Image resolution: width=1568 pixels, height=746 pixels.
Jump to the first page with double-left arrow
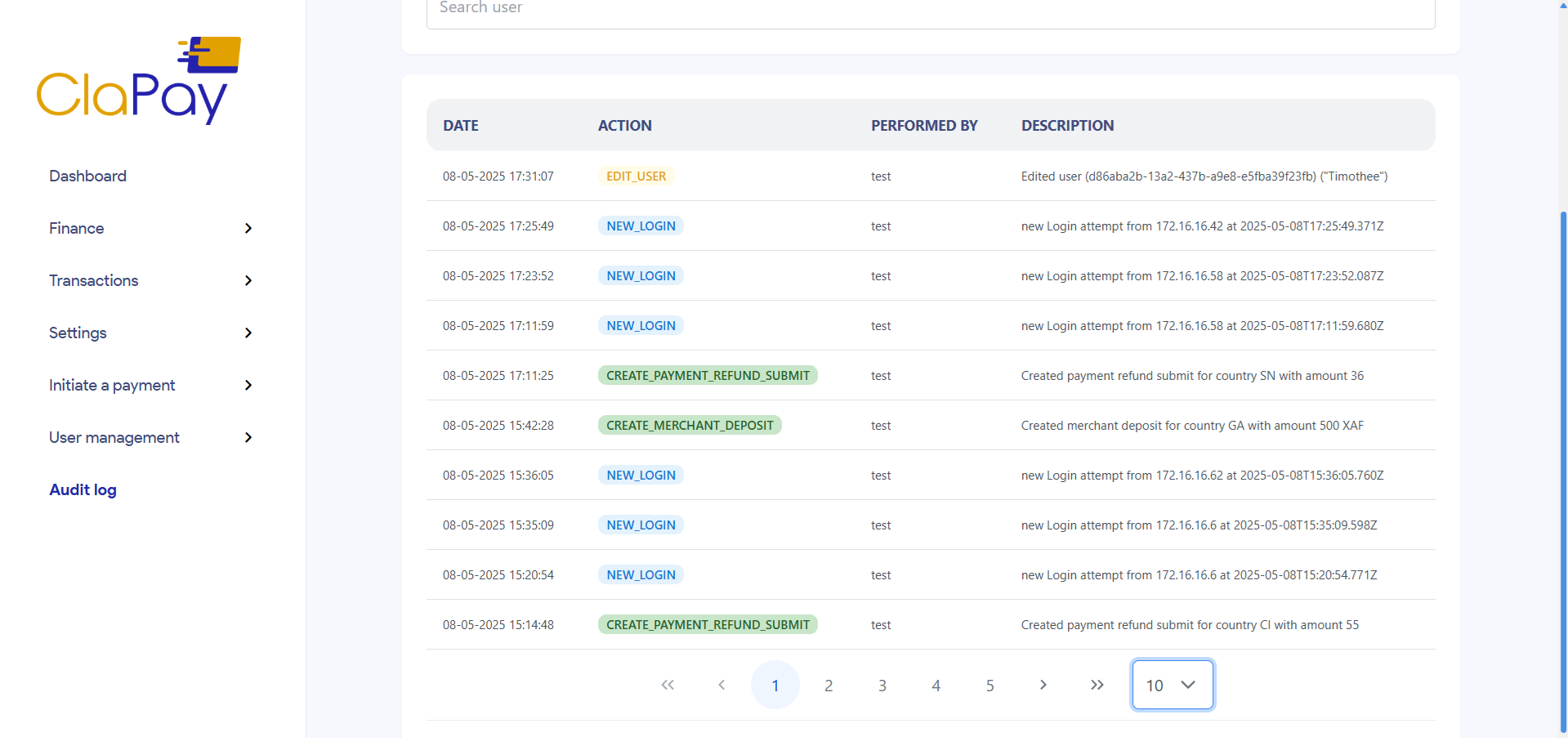click(x=668, y=685)
